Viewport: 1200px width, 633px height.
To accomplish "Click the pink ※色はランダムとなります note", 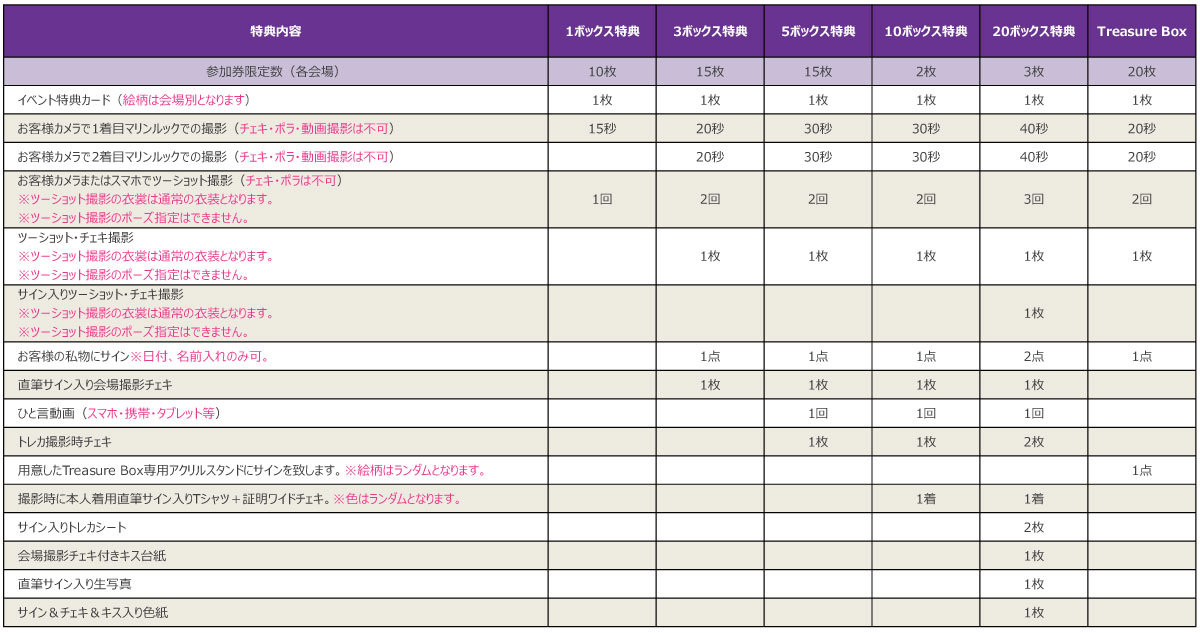I will pos(398,499).
